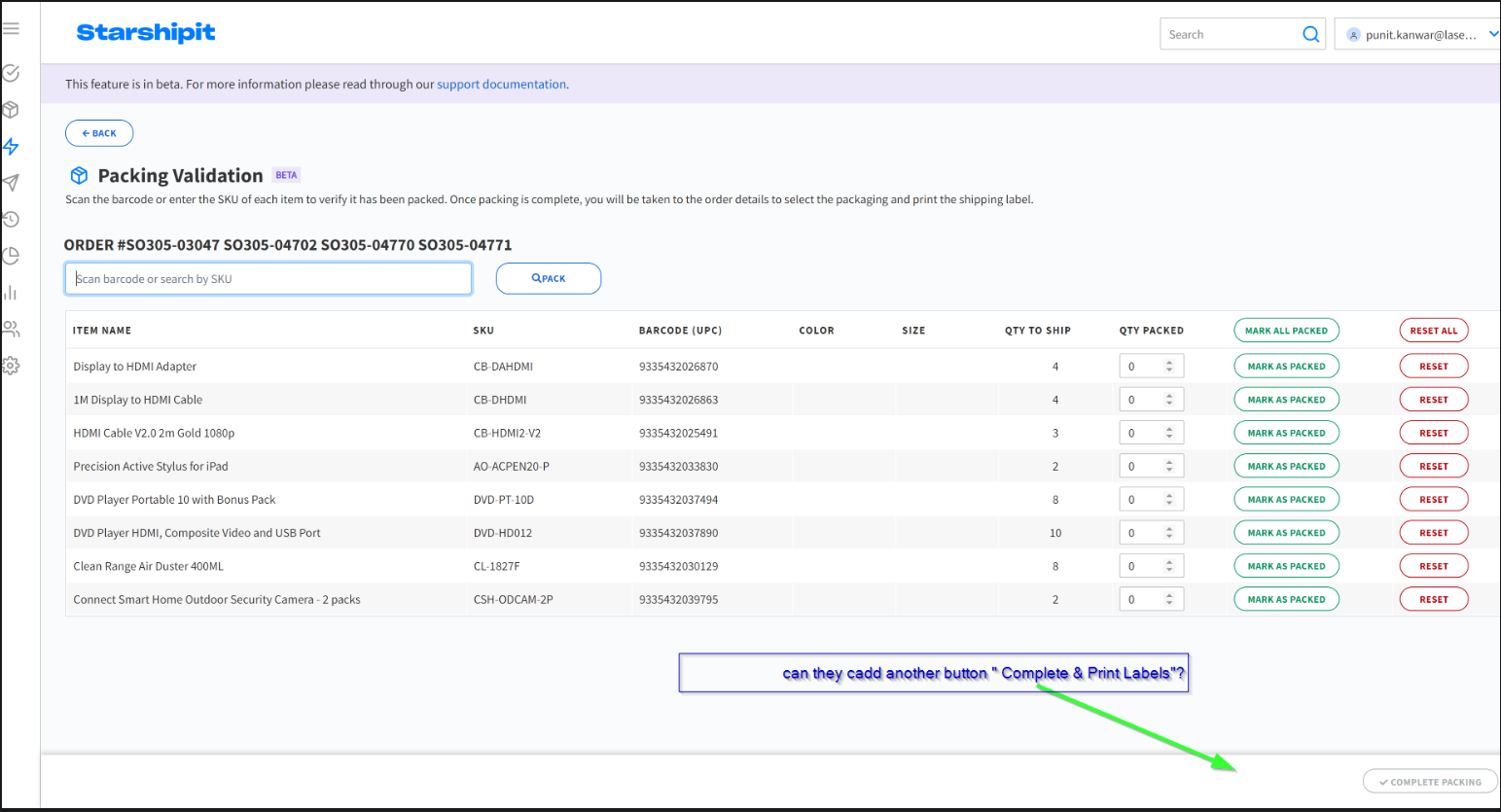The height and width of the screenshot is (812, 1501).
Task: Reset the CSH-ODCAM-2P row
Action: pyautogui.click(x=1434, y=599)
